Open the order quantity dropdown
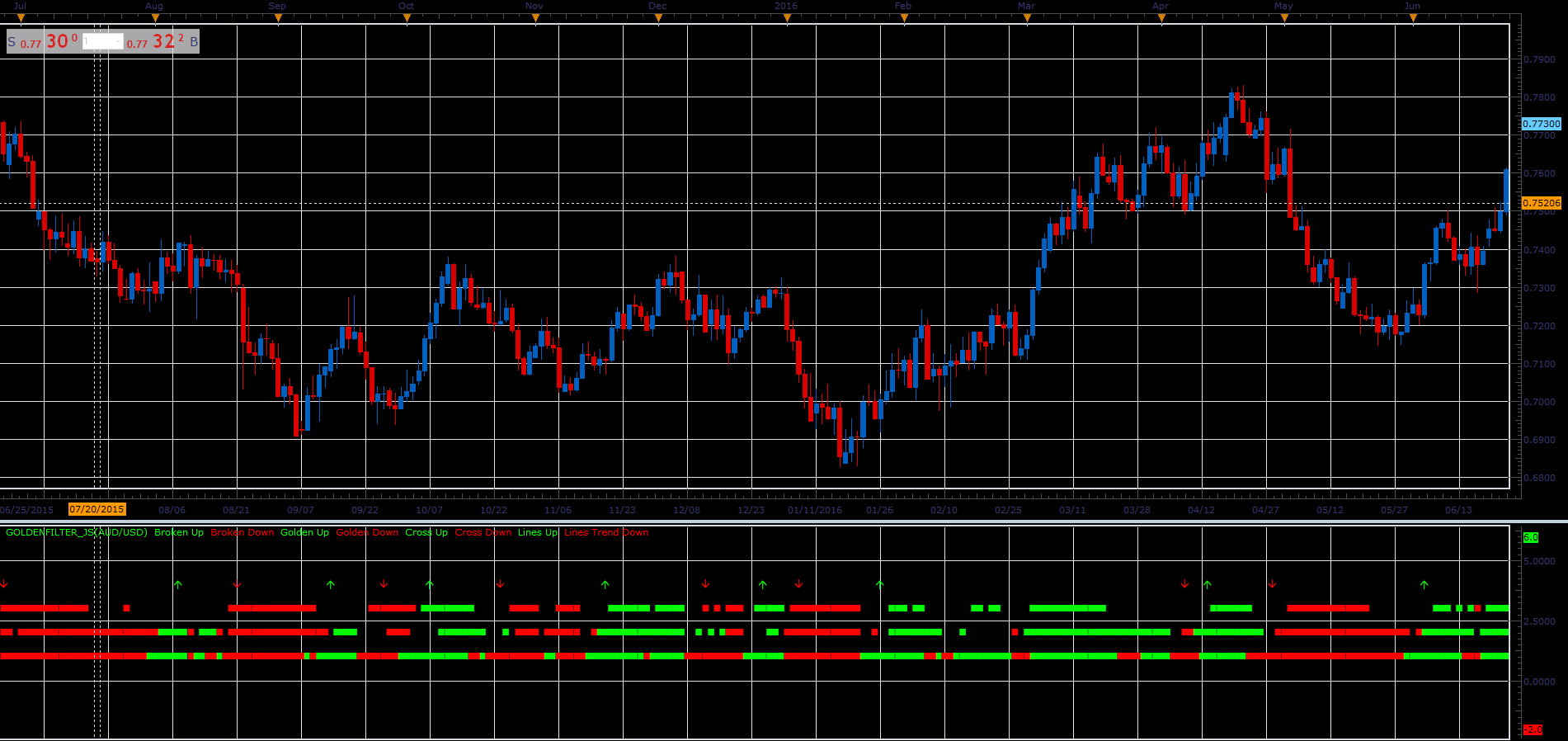Image resolution: width=1568 pixels, height=741 pixels. pyautogui.click(x=103, y=42)
